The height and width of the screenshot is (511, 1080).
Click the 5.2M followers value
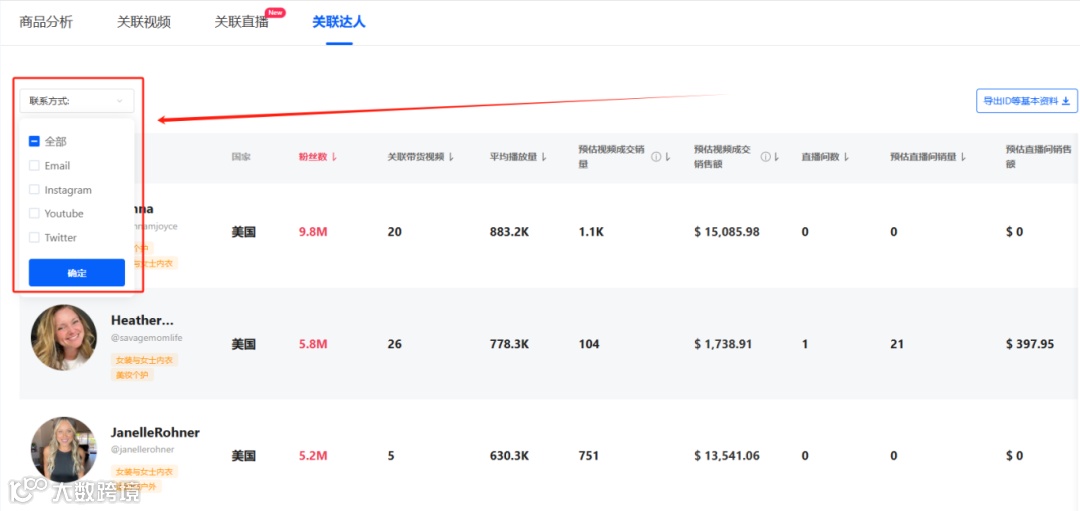[313, 456]
